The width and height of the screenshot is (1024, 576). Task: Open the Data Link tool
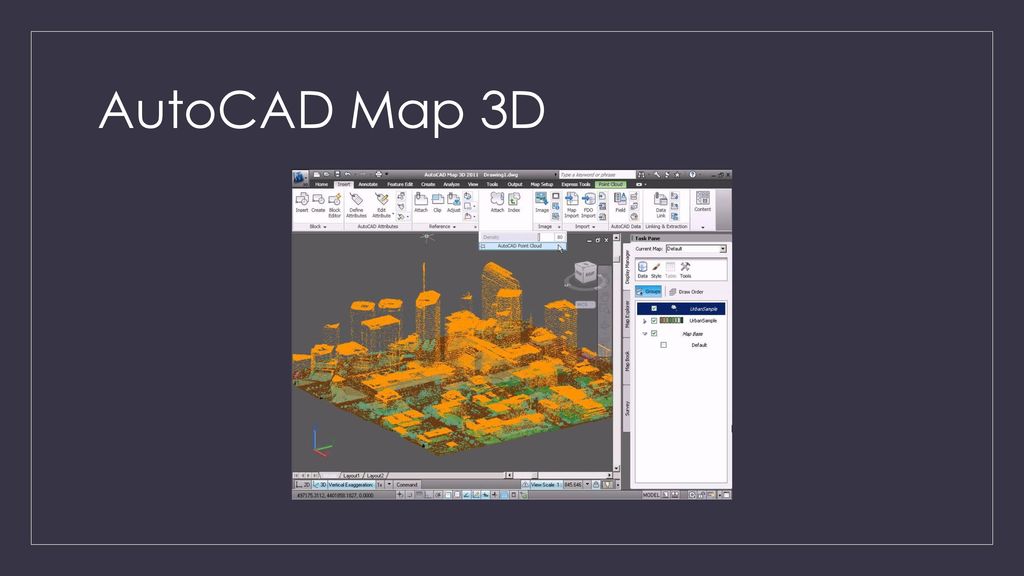pos(661,204)
